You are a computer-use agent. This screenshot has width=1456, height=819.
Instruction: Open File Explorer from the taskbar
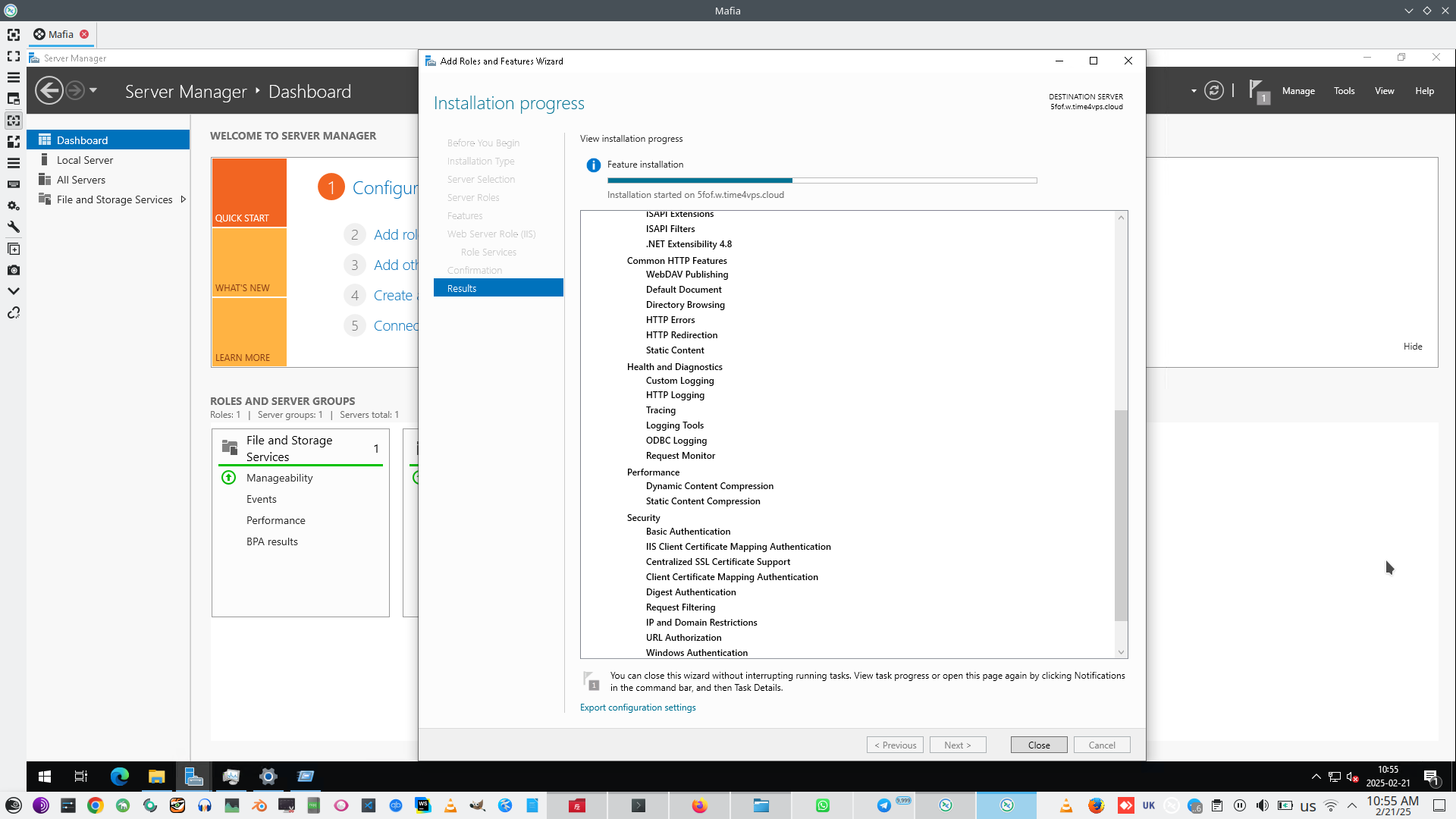coord(156,776)
